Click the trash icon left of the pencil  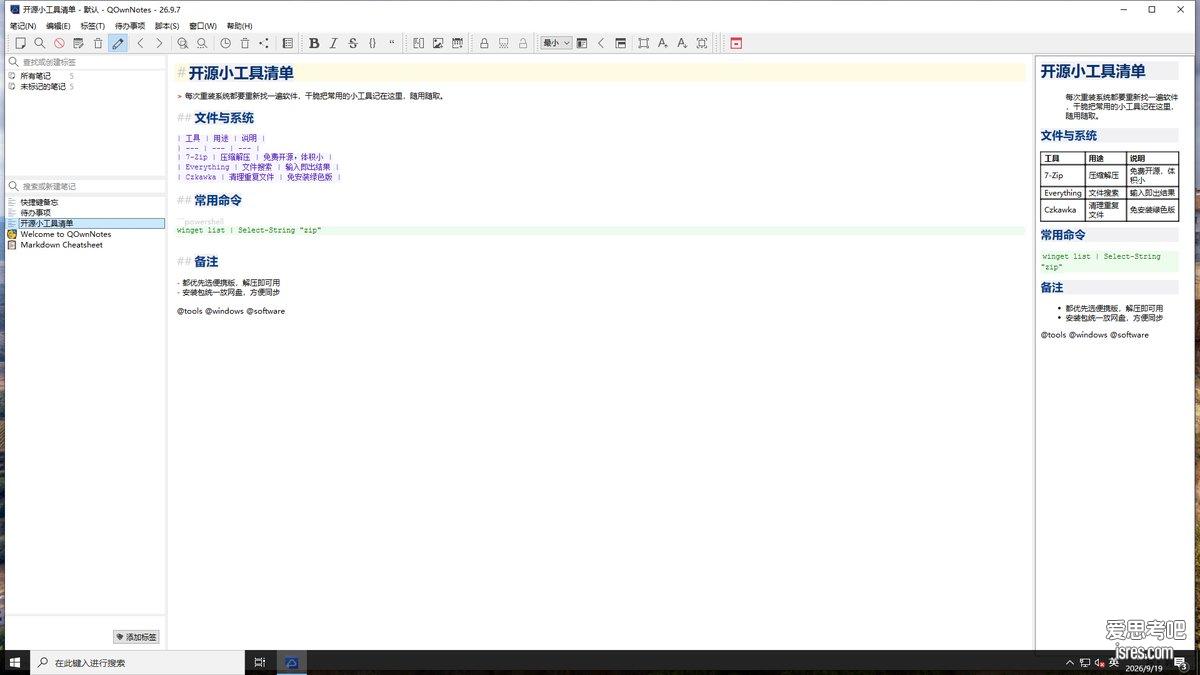pyautogui.click(x=98, y=43)
